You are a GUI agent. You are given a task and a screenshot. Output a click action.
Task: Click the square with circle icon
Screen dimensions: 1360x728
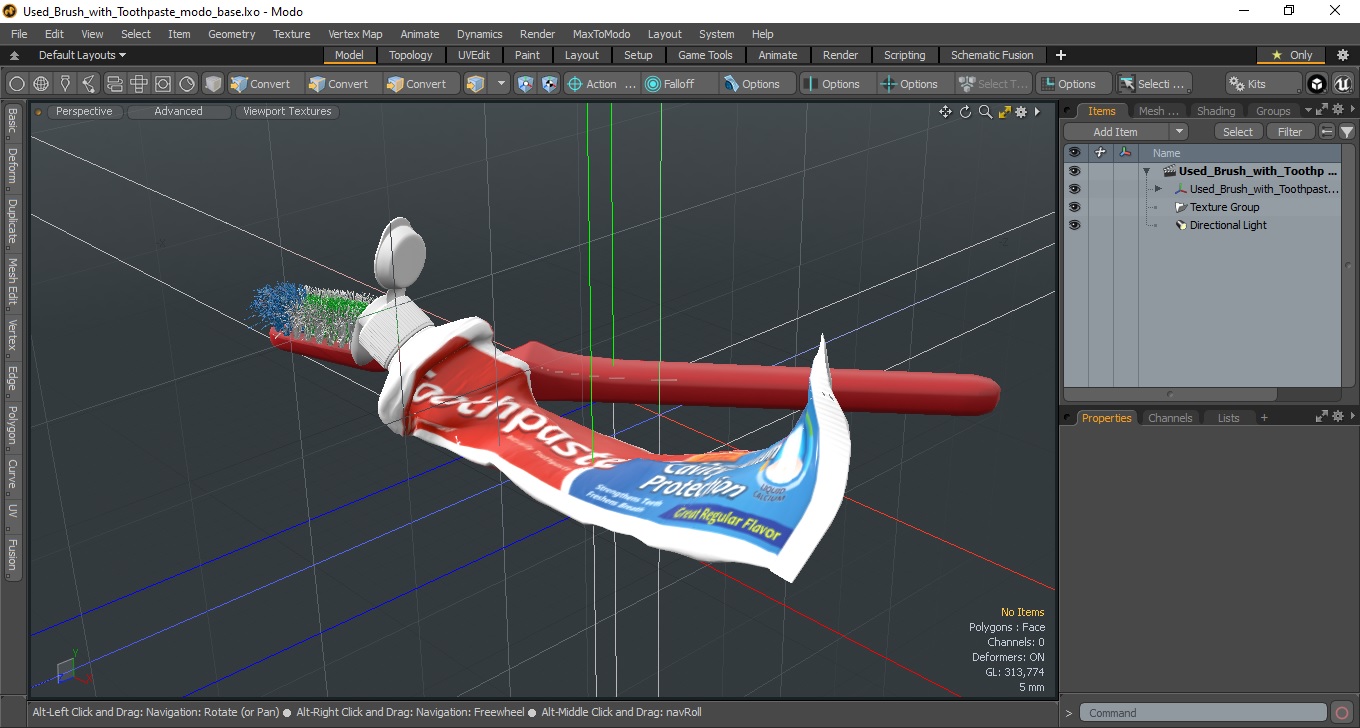[x=162, y=84]
